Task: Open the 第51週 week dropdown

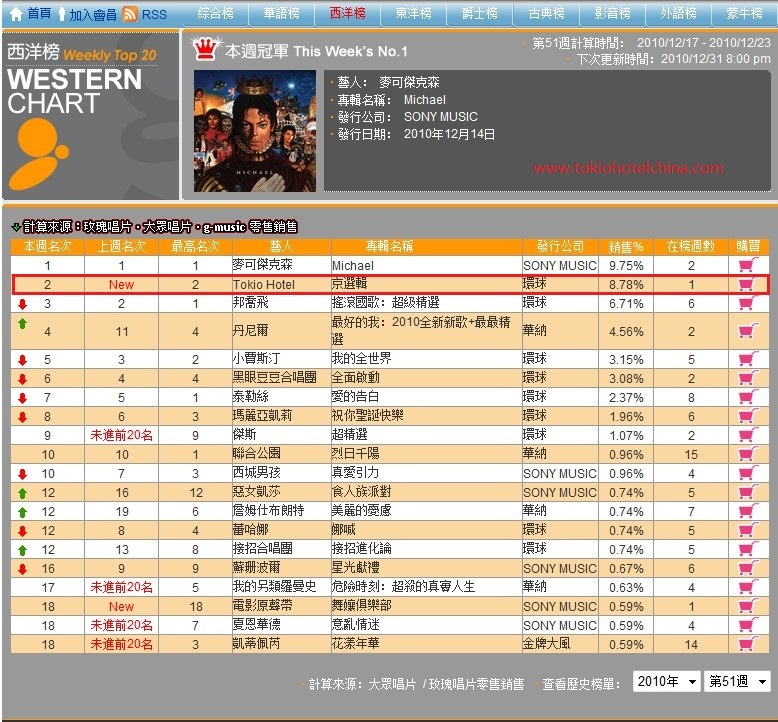Action: [737, 681]
